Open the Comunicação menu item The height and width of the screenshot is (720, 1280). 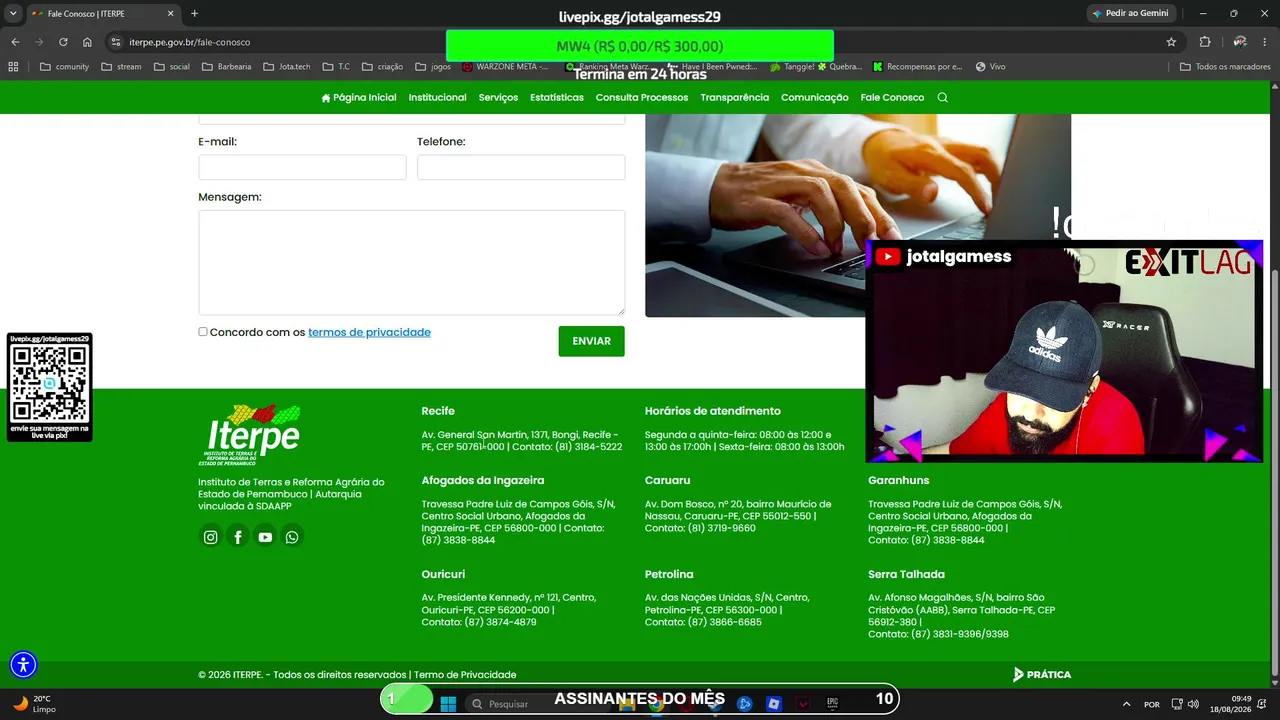click(x=815, y=97)
